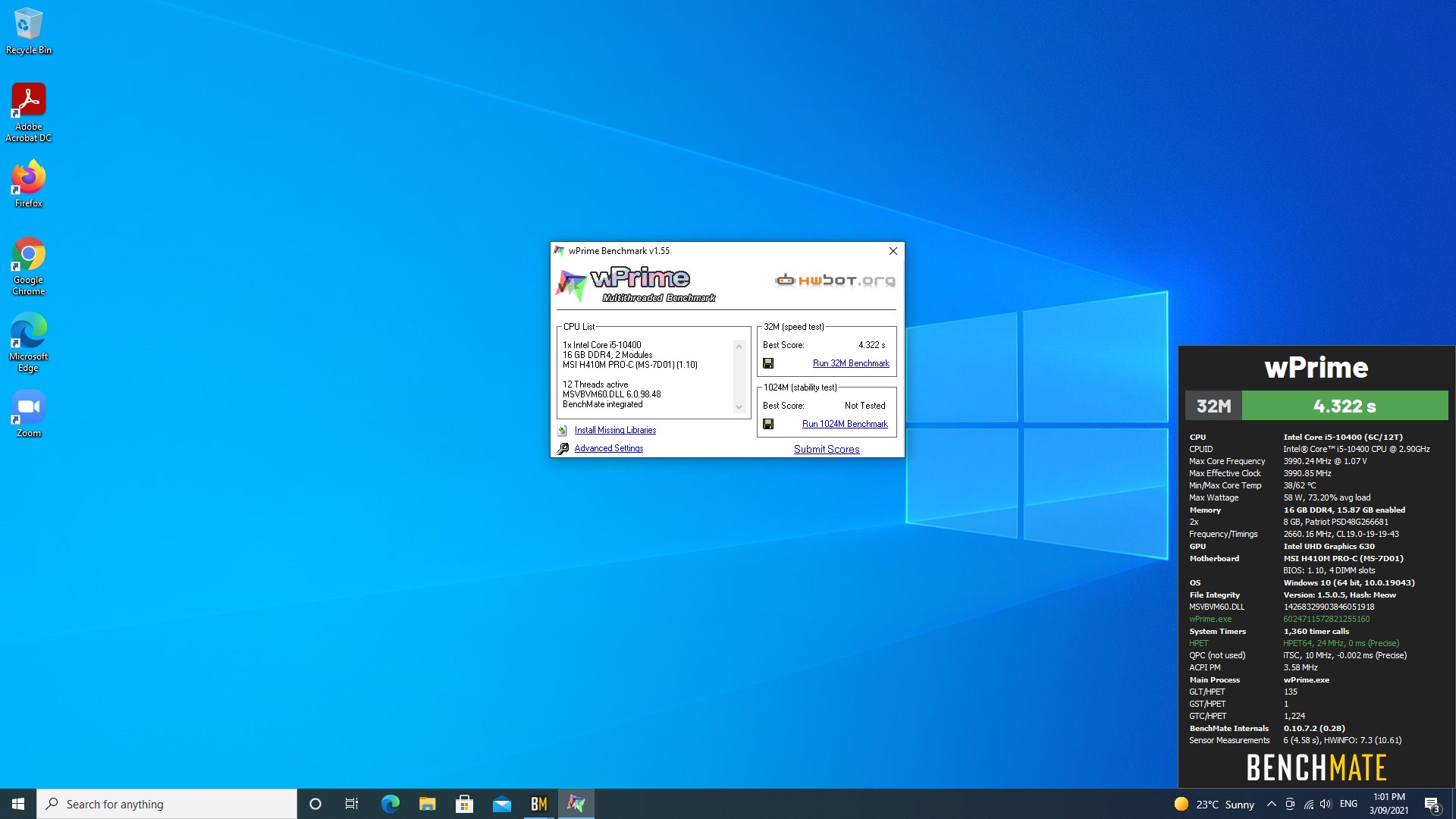Open the notification center icon
The height and width of the screenshot is (819, 1456).
tap(1432, 804)
